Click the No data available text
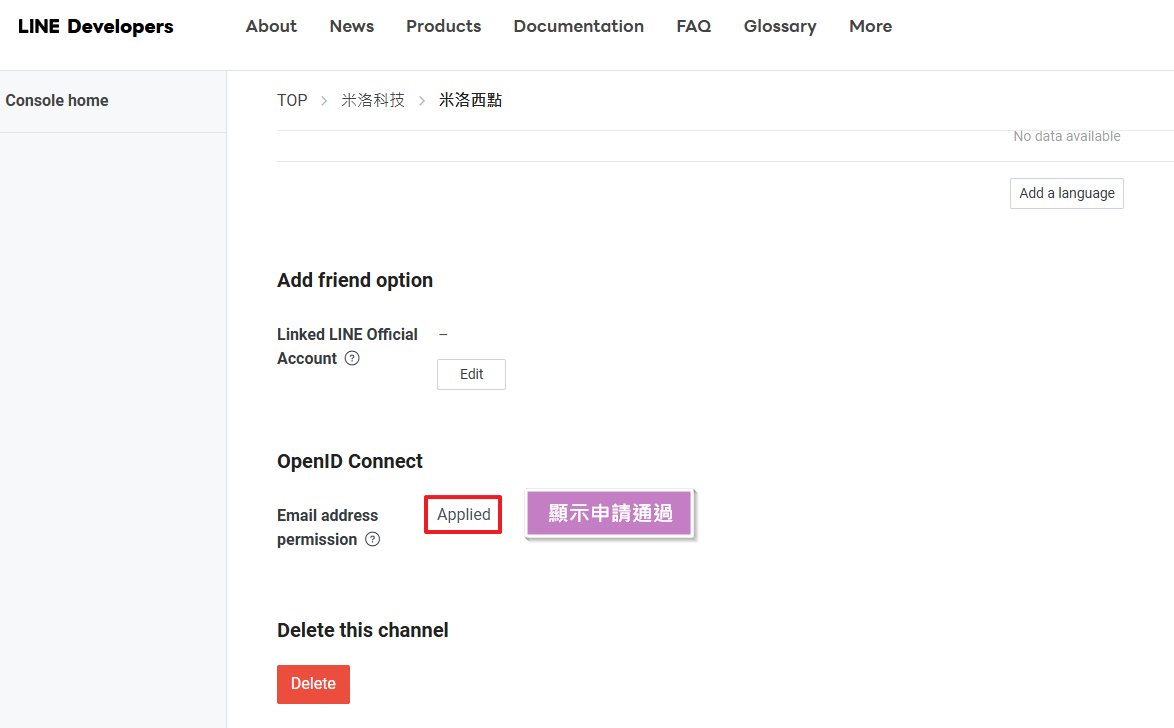This screenshot has width=1174, height=728. pos(1066,136)
